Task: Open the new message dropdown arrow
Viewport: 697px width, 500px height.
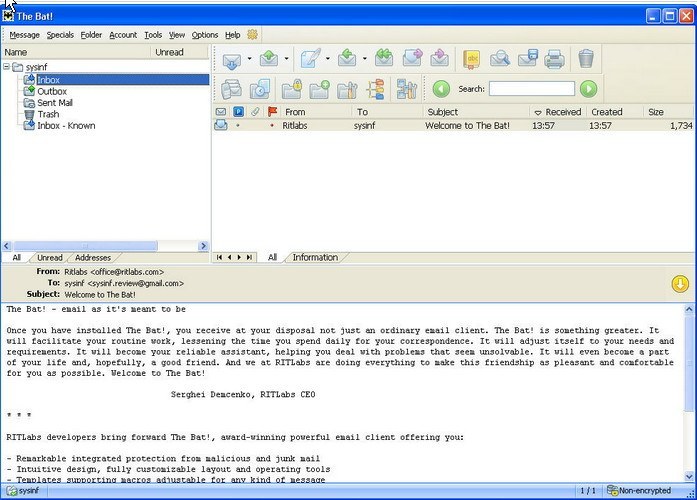Action: pyautogui.click(x=327, y=59)
